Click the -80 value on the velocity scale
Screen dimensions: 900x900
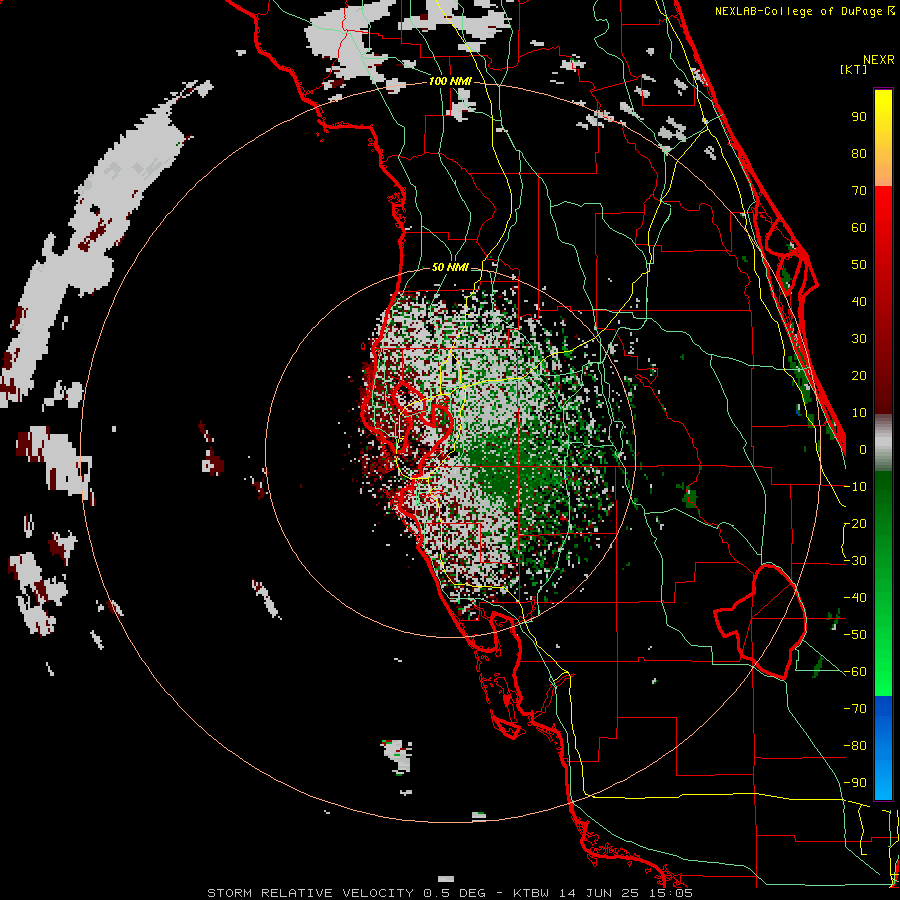pos(855,746)
